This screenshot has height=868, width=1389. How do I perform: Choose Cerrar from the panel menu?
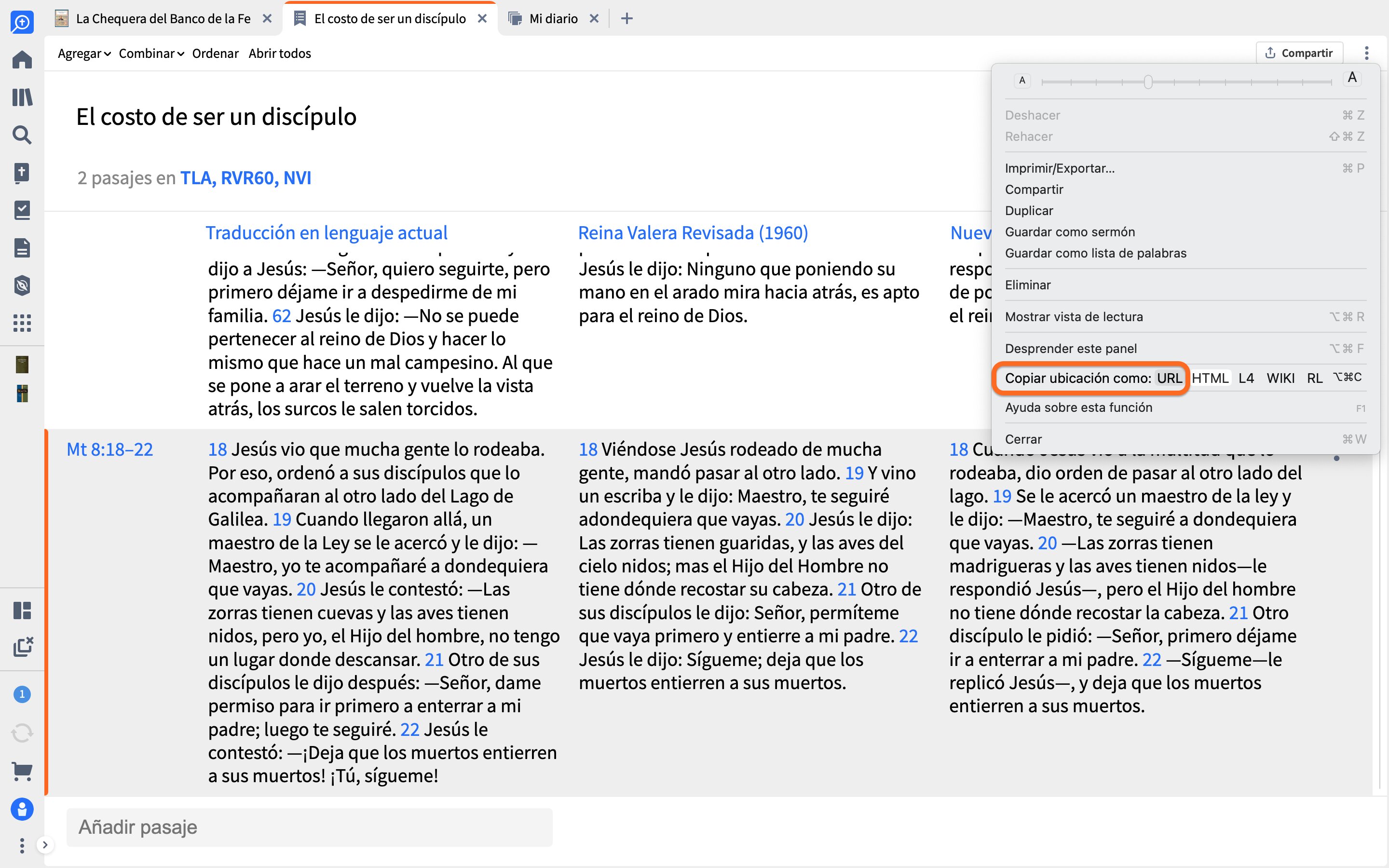[x=1185, y=439]
